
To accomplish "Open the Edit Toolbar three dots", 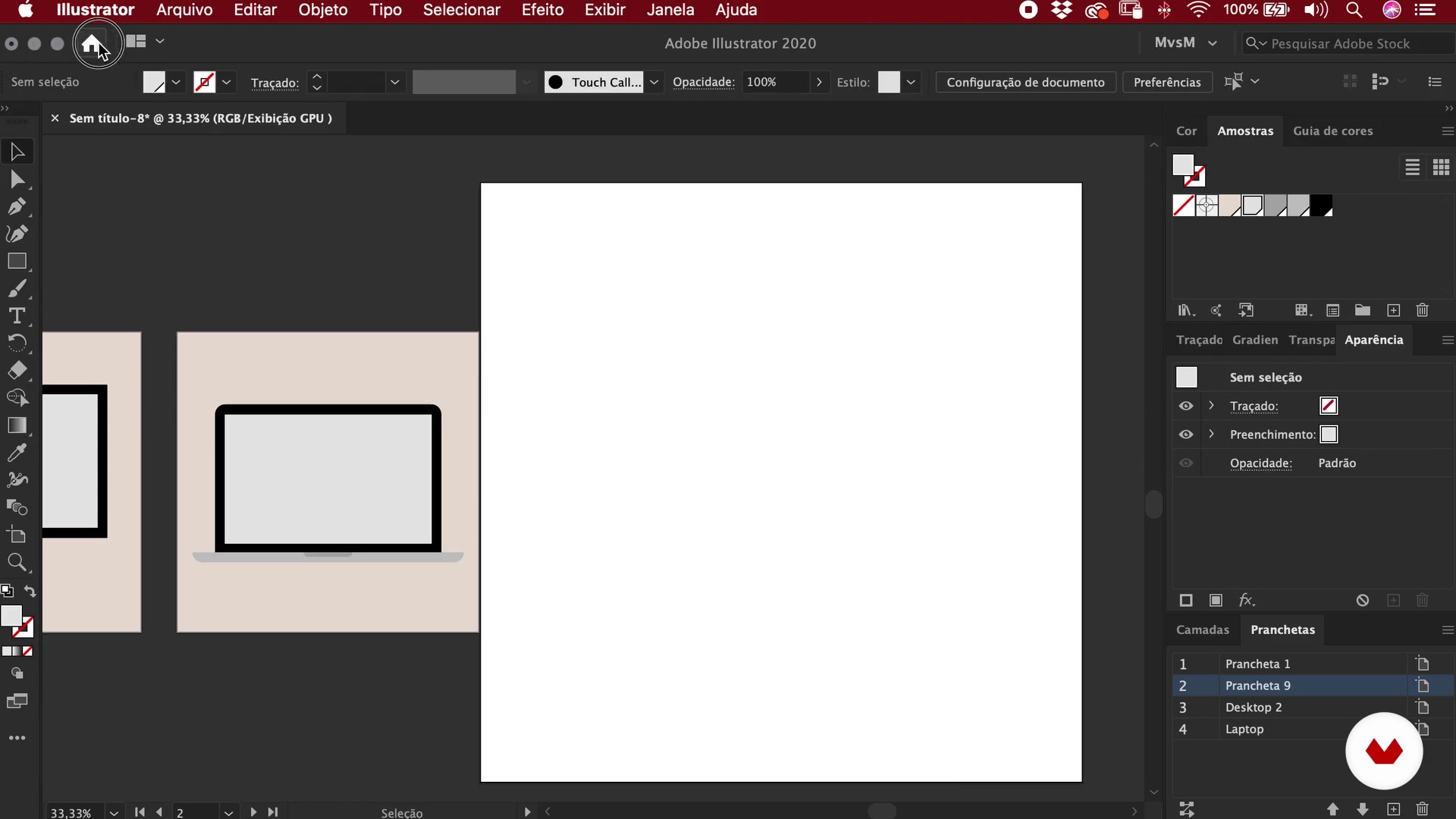I will (x=17, y=738).
